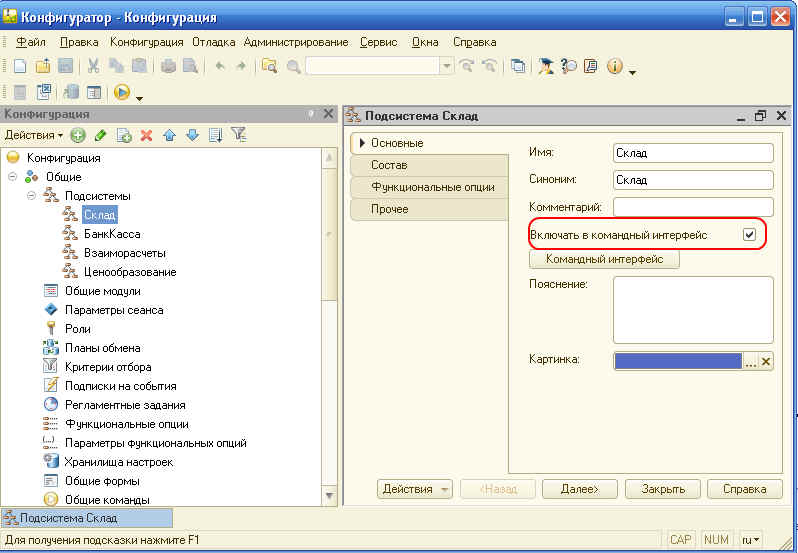Select the БанкКасса subsystem in the tree
Image resolution: width=798 pixels, height=553 pixels.
[x=112, y=234]
